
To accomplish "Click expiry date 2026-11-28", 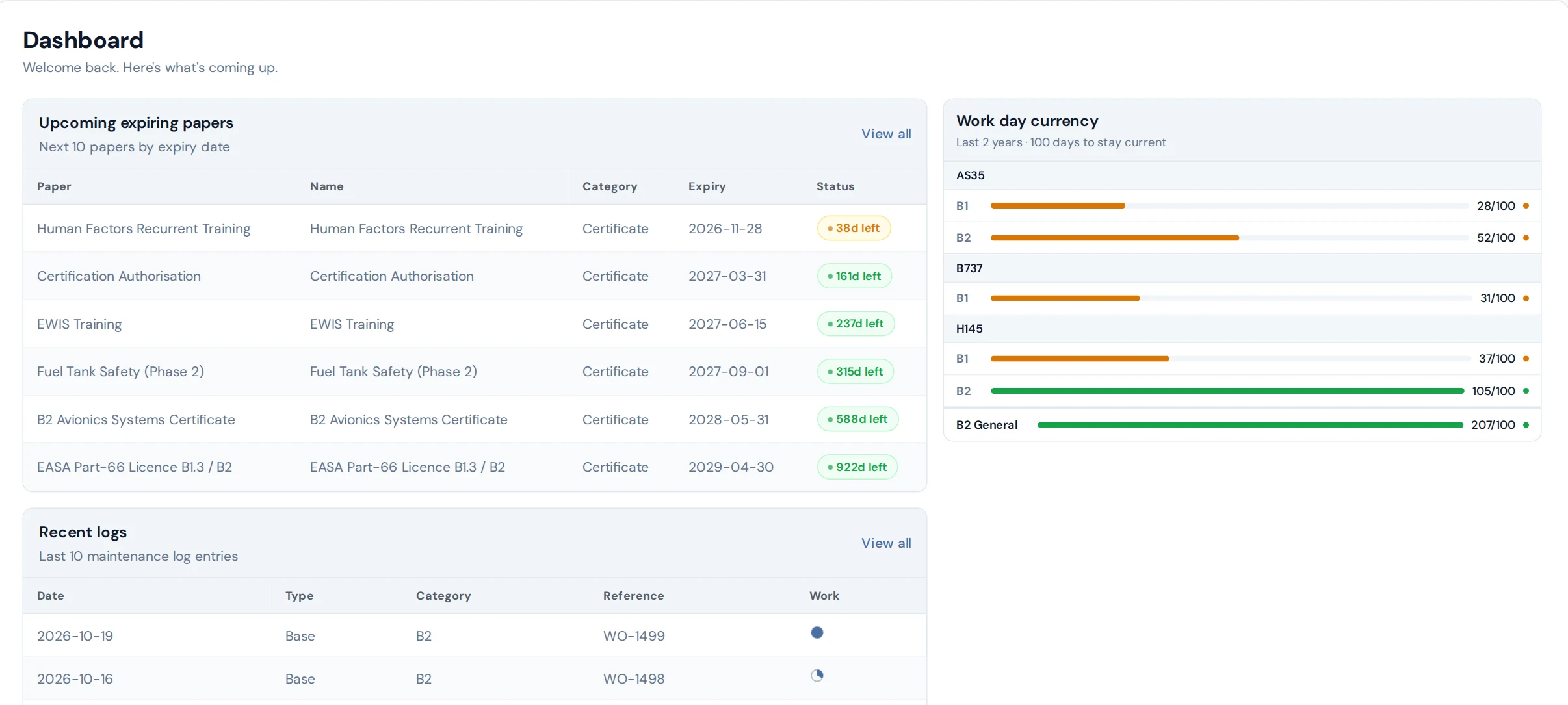I will [725, 229].
